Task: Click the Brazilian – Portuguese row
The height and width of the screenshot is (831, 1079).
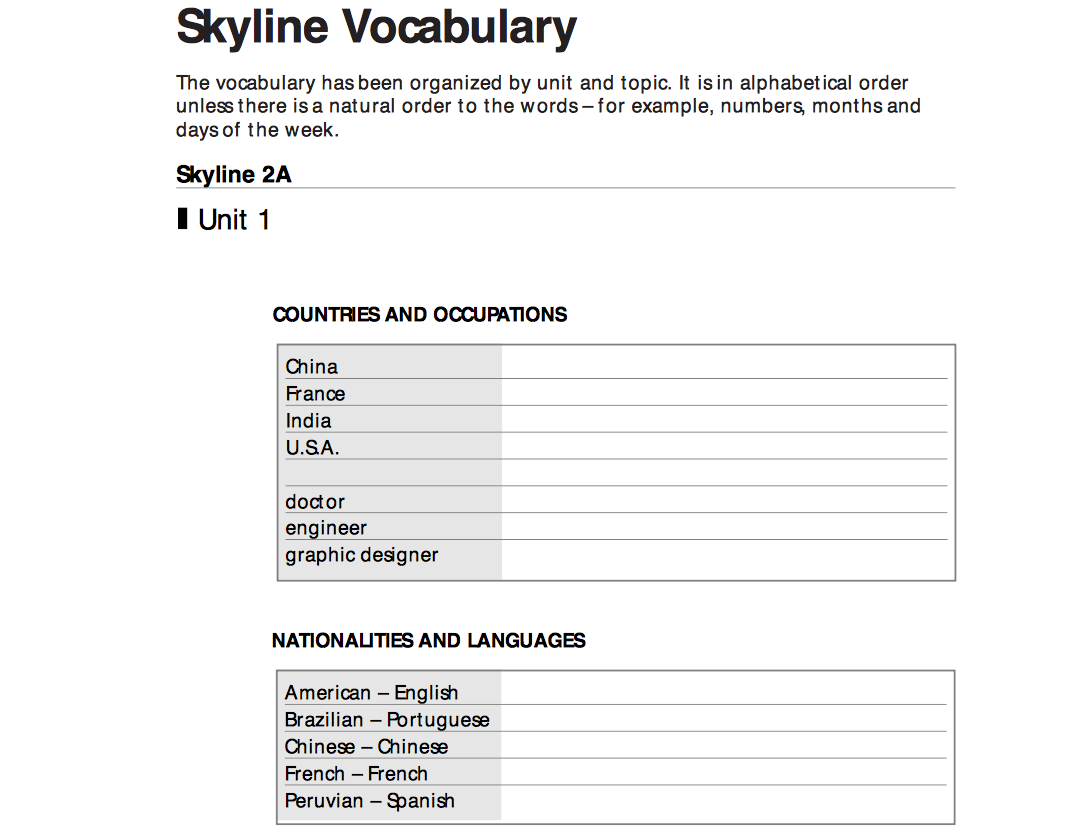Action: (x=387, y=719)
